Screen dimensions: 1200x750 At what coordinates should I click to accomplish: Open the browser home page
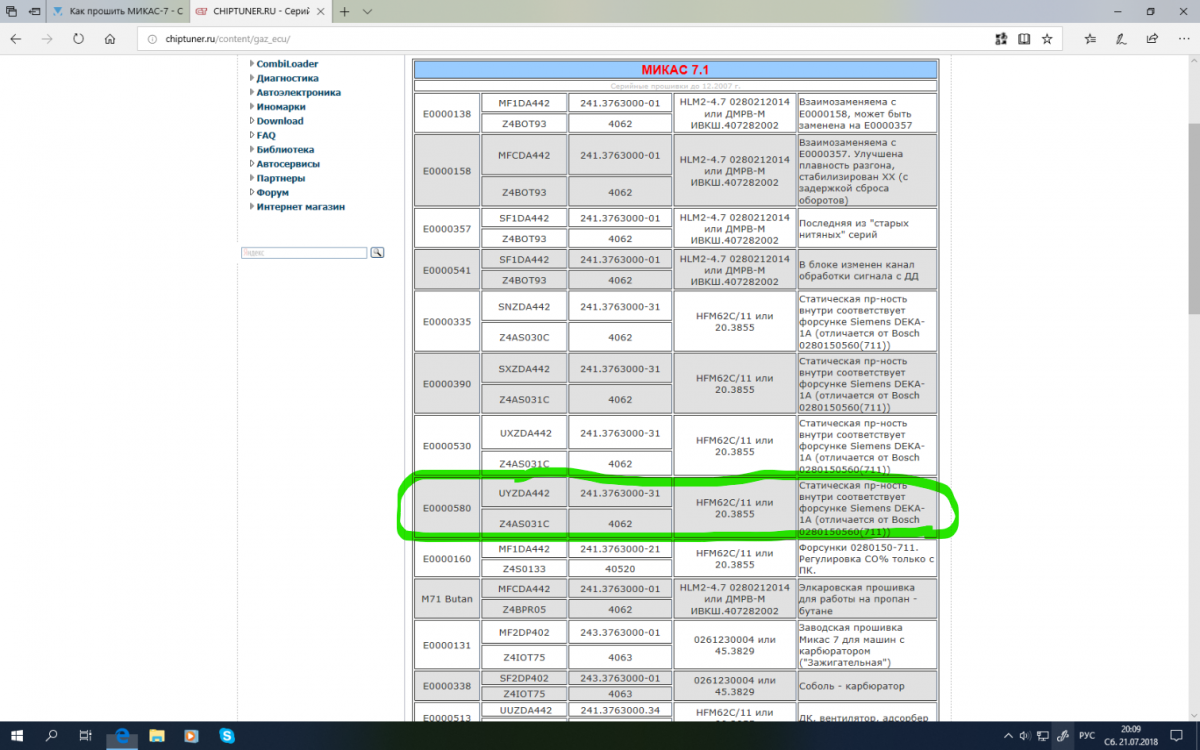coord(110,39)
